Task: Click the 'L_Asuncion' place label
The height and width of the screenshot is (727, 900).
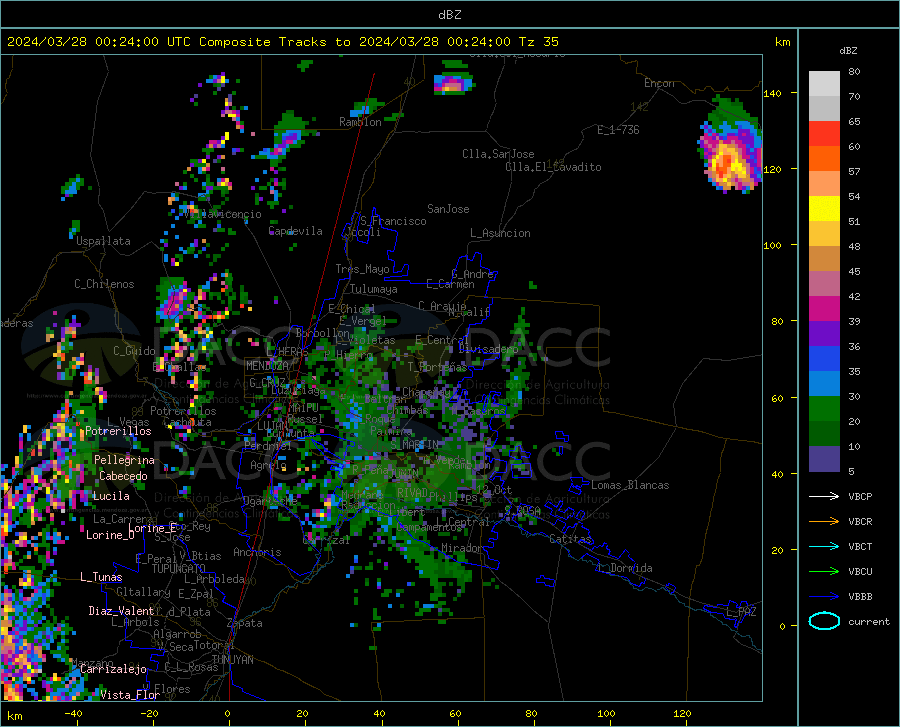Action: tap(500, 233)
